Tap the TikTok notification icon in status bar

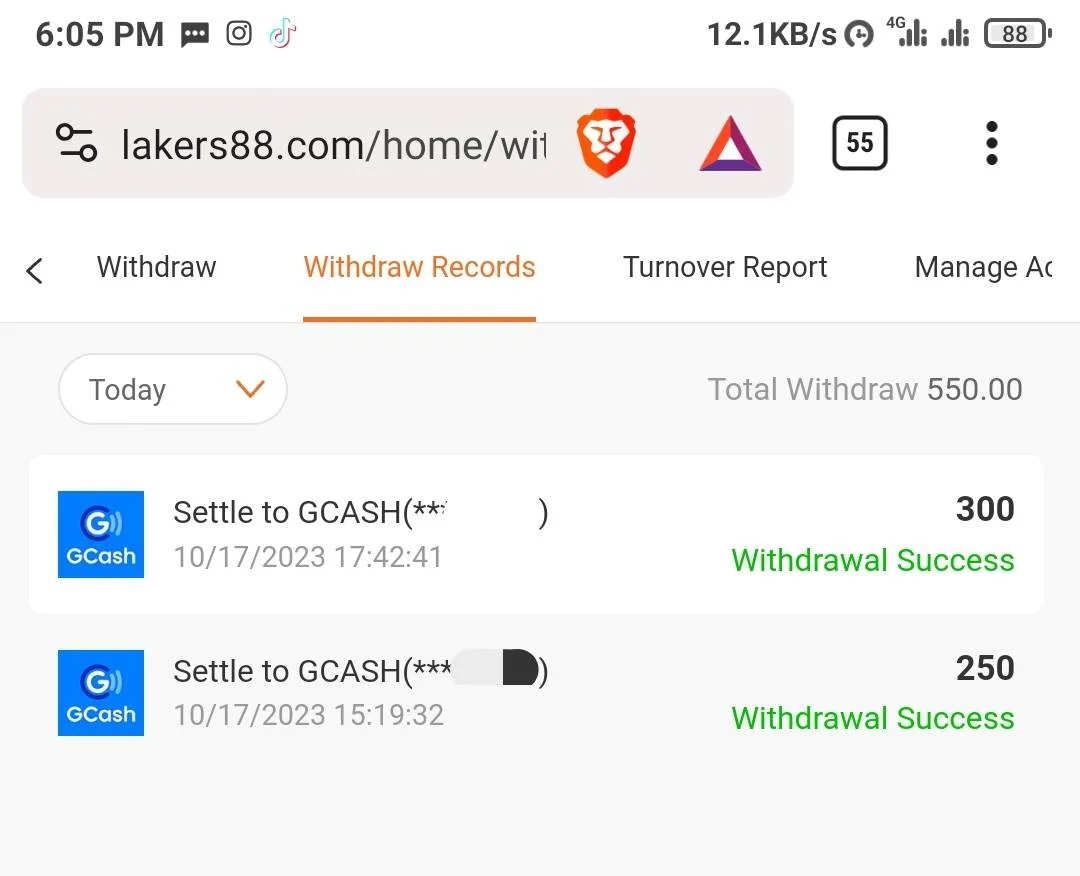[x=282, y=33]
